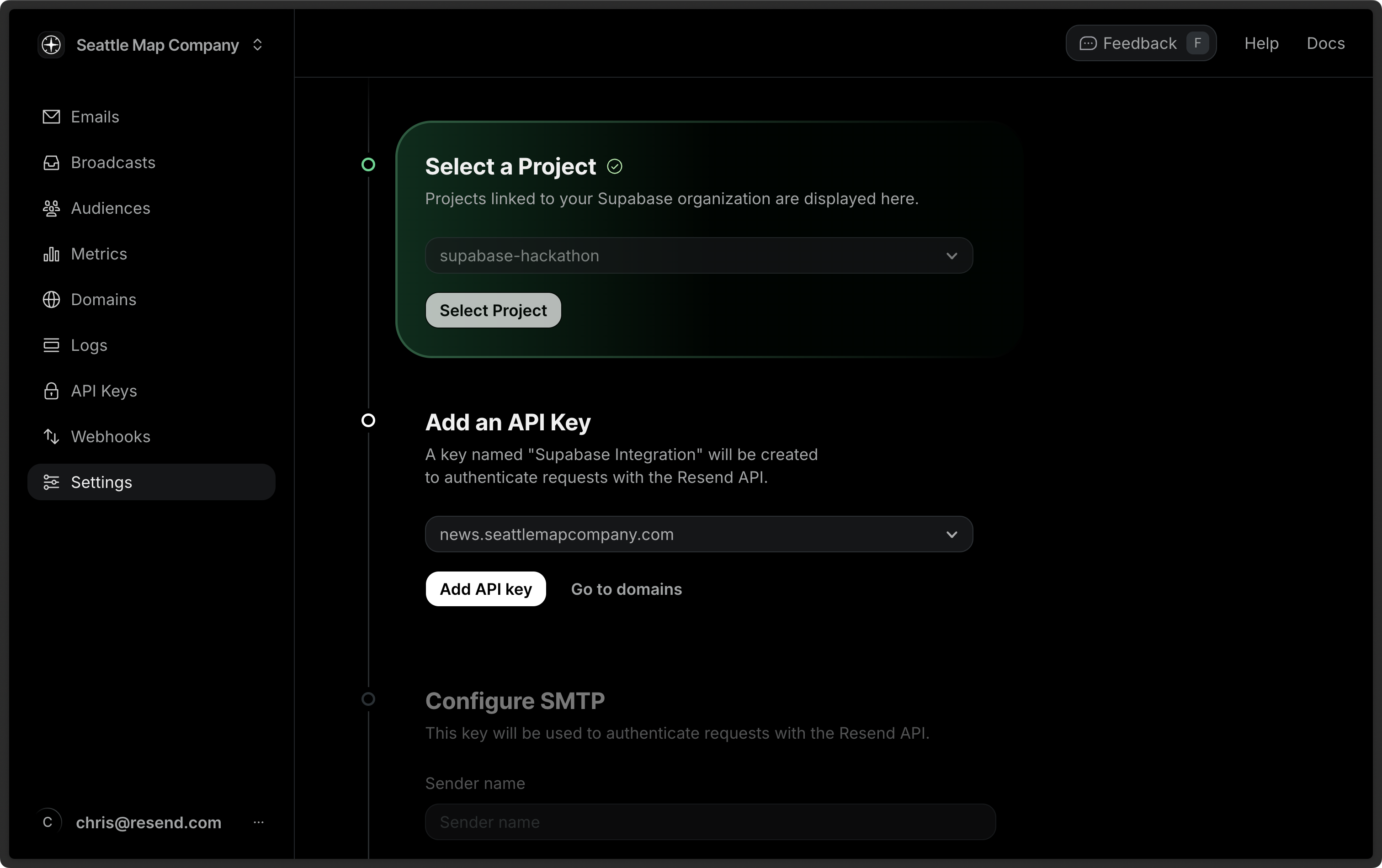Select the Broadcasts icon in sidebar

(x=51, y=163)
